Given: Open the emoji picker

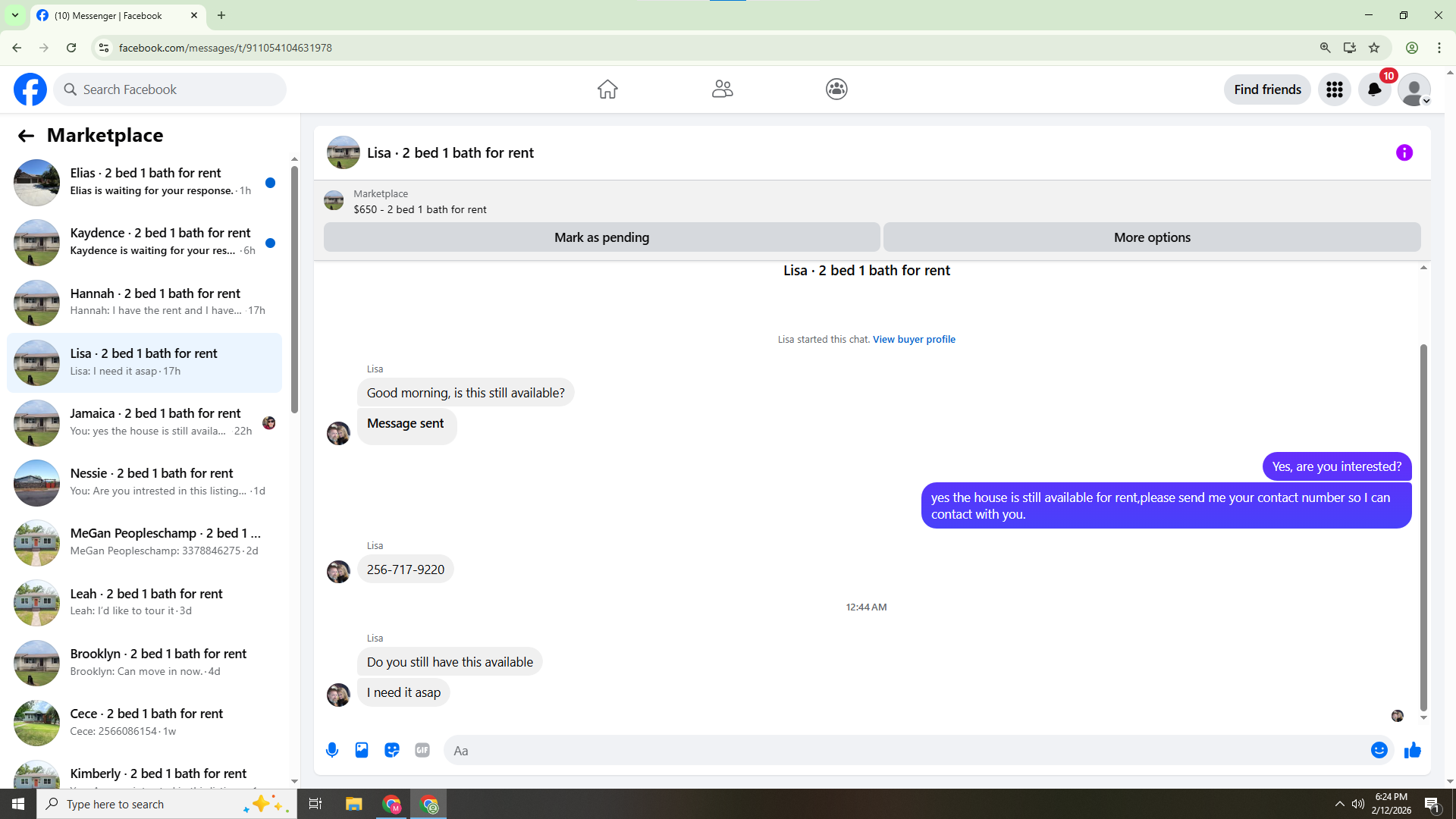Looking at the screenshot, I should (x=1379, y=751).
